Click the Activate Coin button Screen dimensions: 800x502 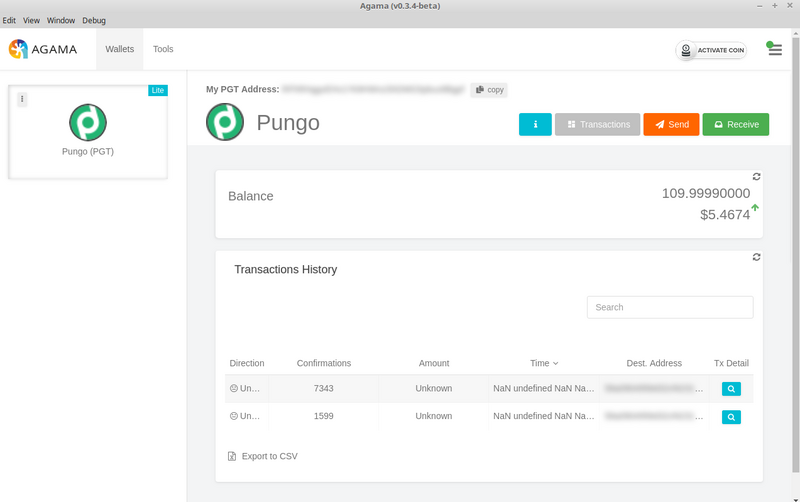click(711, 50)
